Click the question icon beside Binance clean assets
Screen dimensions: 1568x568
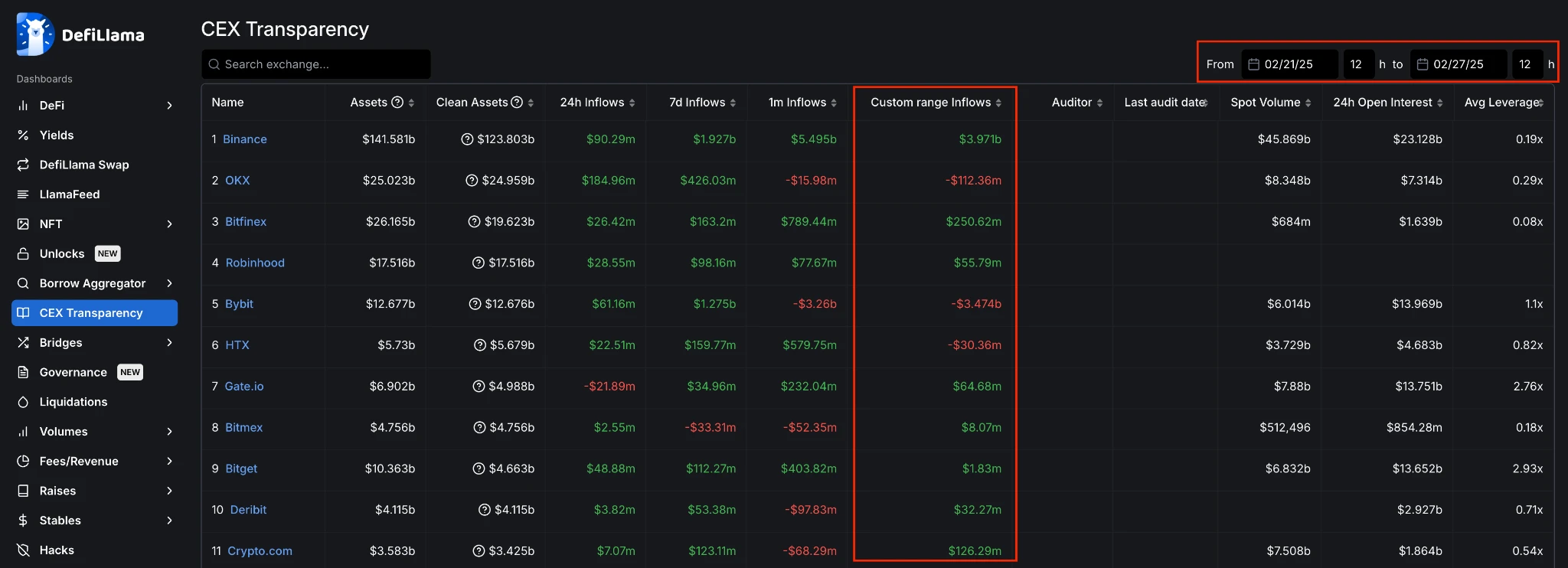[x=467, y=139]
